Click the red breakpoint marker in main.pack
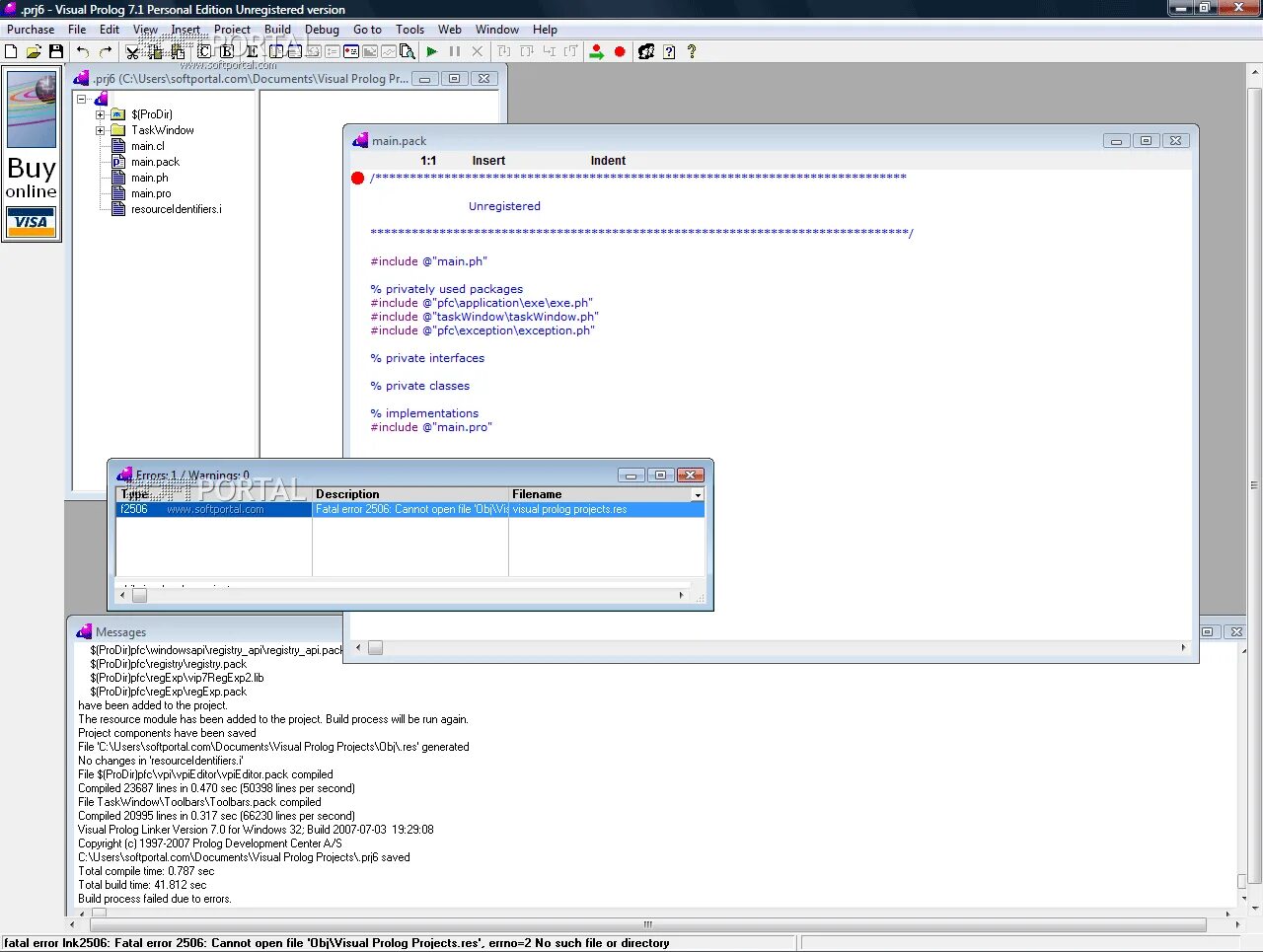Screen dimensions: 1263x952 pos(357,178)
